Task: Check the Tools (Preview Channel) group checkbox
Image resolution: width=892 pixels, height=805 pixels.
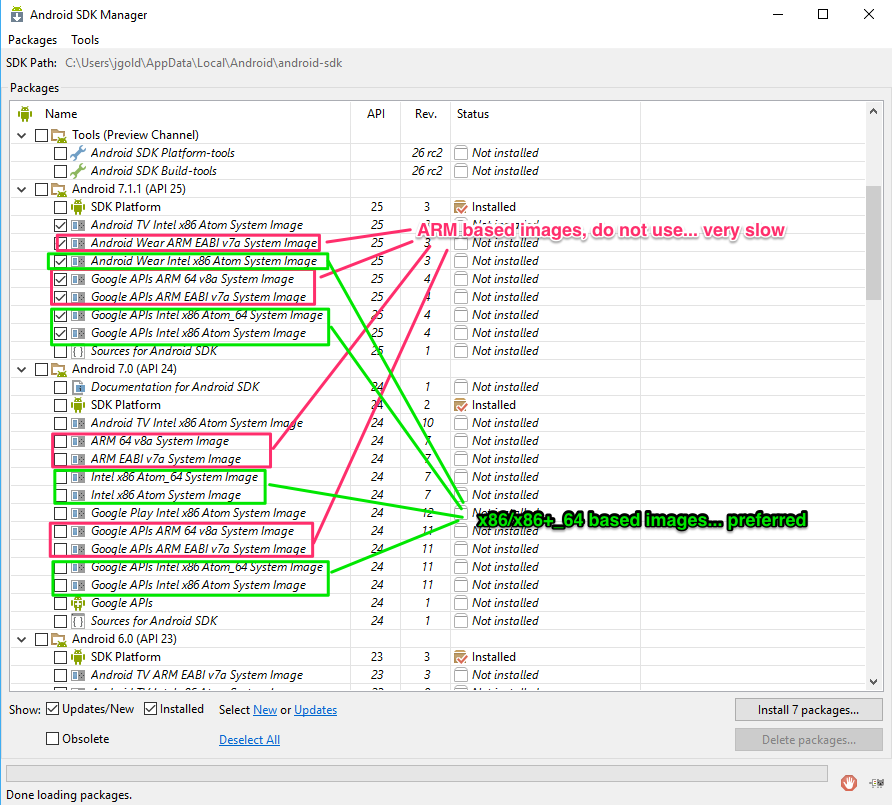Action: click(x=41, y=135)
